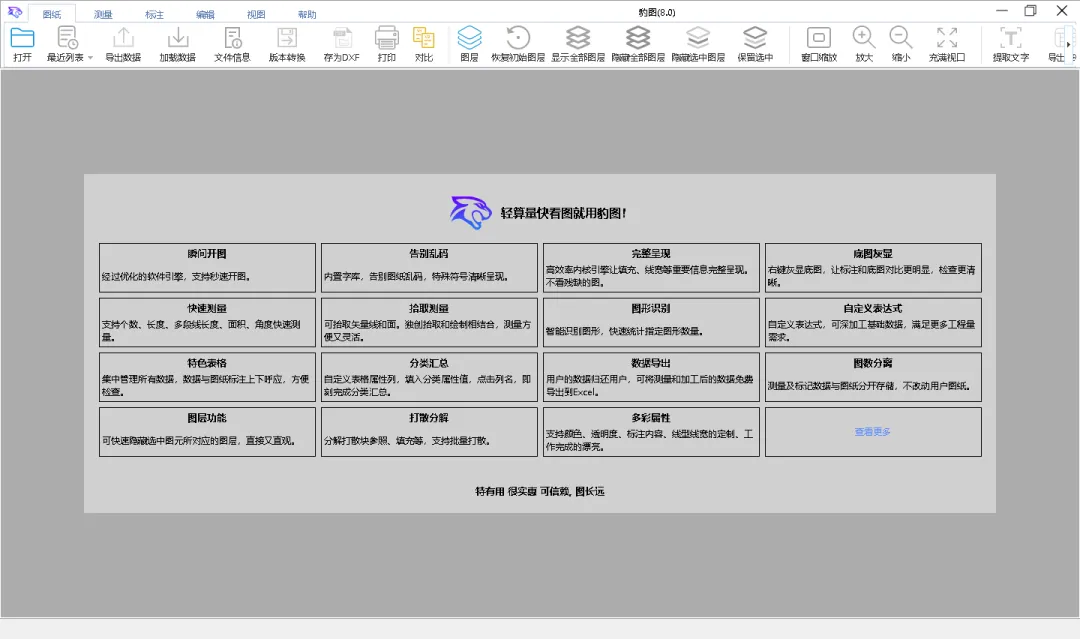The width and height of the screenshot is (1080, 639).
Task: Click the 导出数据 upload icon
Action: pyautogui.click(x=123, y=38)
